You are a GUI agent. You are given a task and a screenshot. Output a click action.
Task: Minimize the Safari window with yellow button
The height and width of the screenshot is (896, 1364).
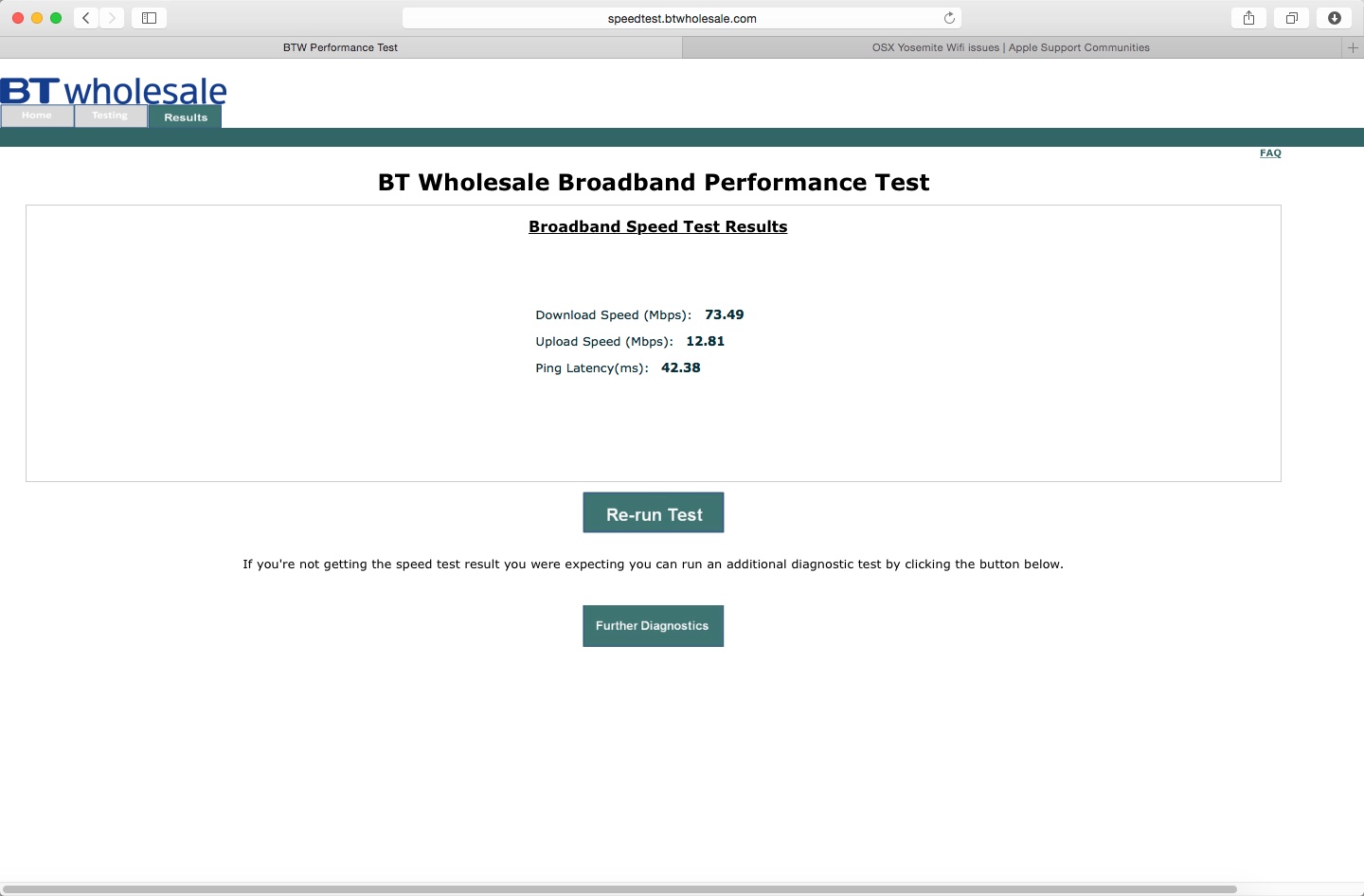pyautogui.click(x=37, y=18)
